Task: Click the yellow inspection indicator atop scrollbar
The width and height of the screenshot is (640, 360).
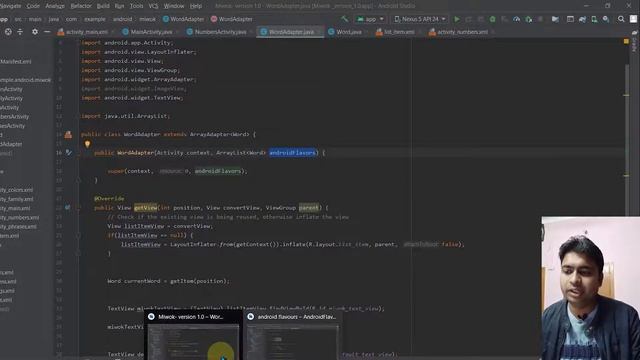Action: coord(626,42)
